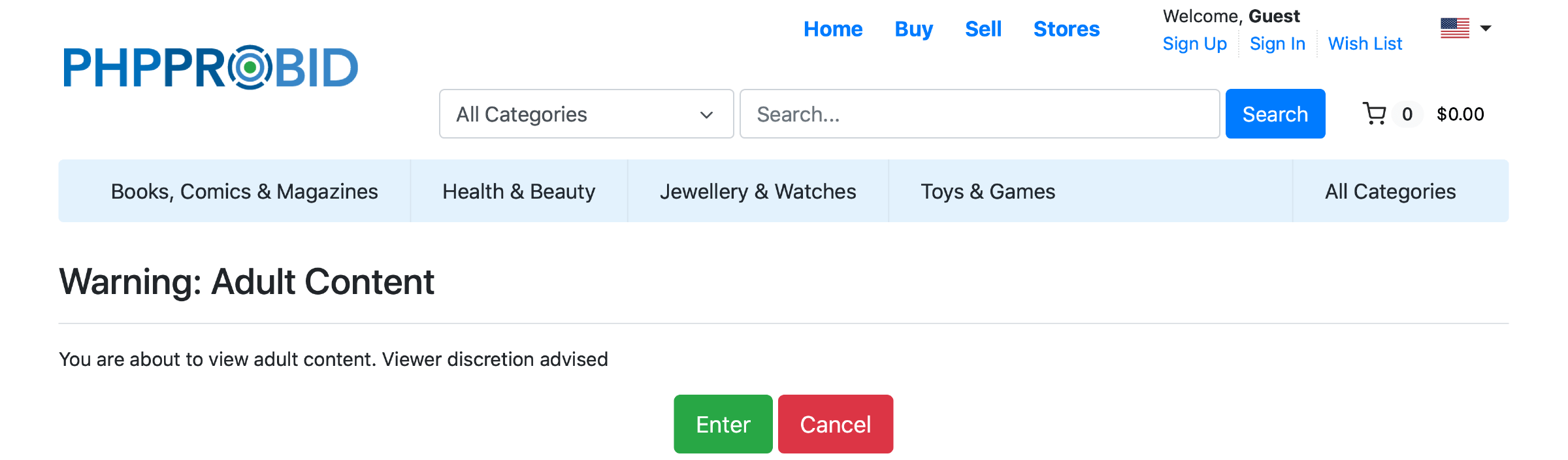Open the Sell menu item
The image size is (1568, 460).
(x=983, y=29)
